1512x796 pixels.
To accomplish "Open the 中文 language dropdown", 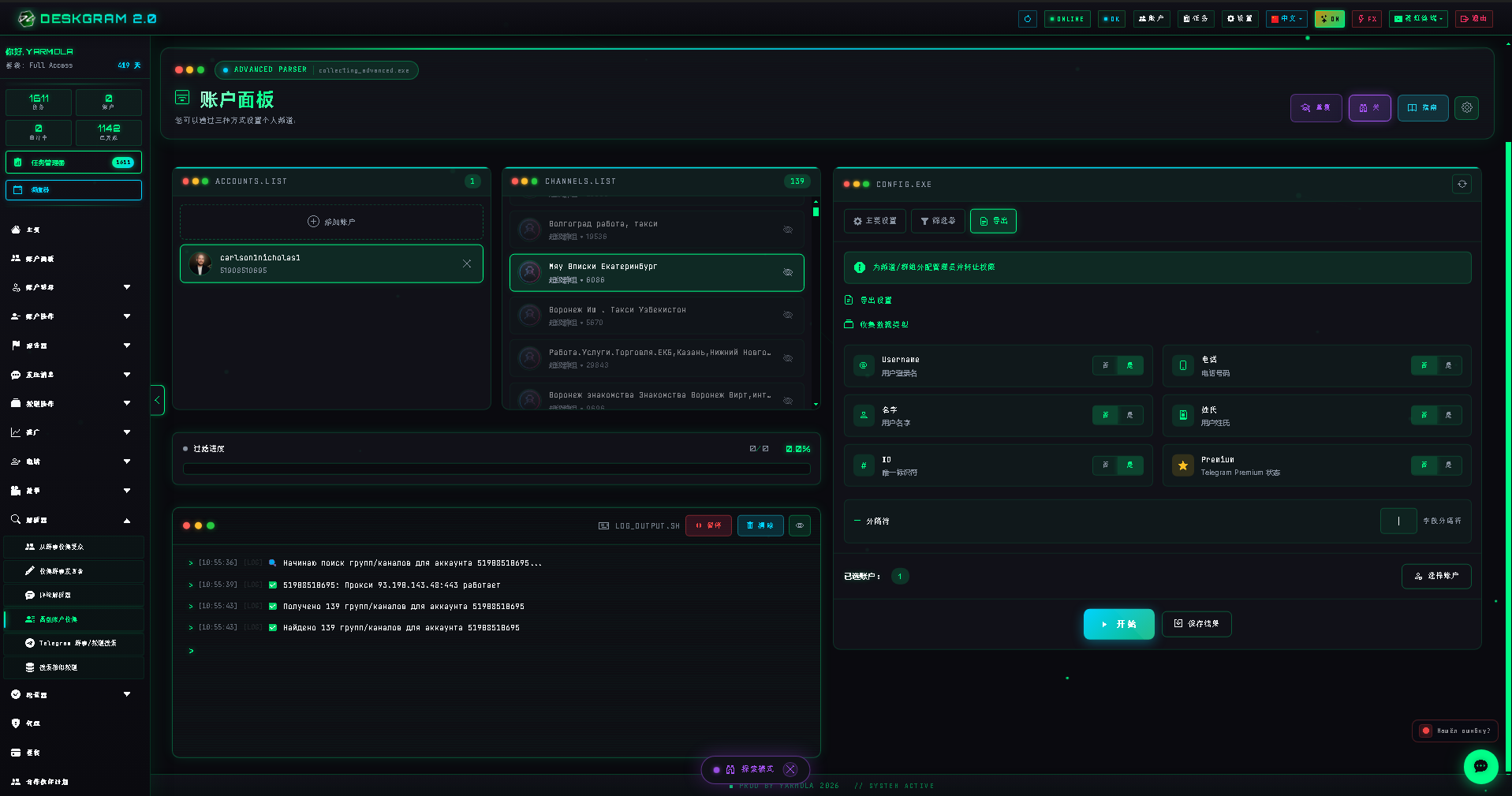I will click(x=1286, y=19).
